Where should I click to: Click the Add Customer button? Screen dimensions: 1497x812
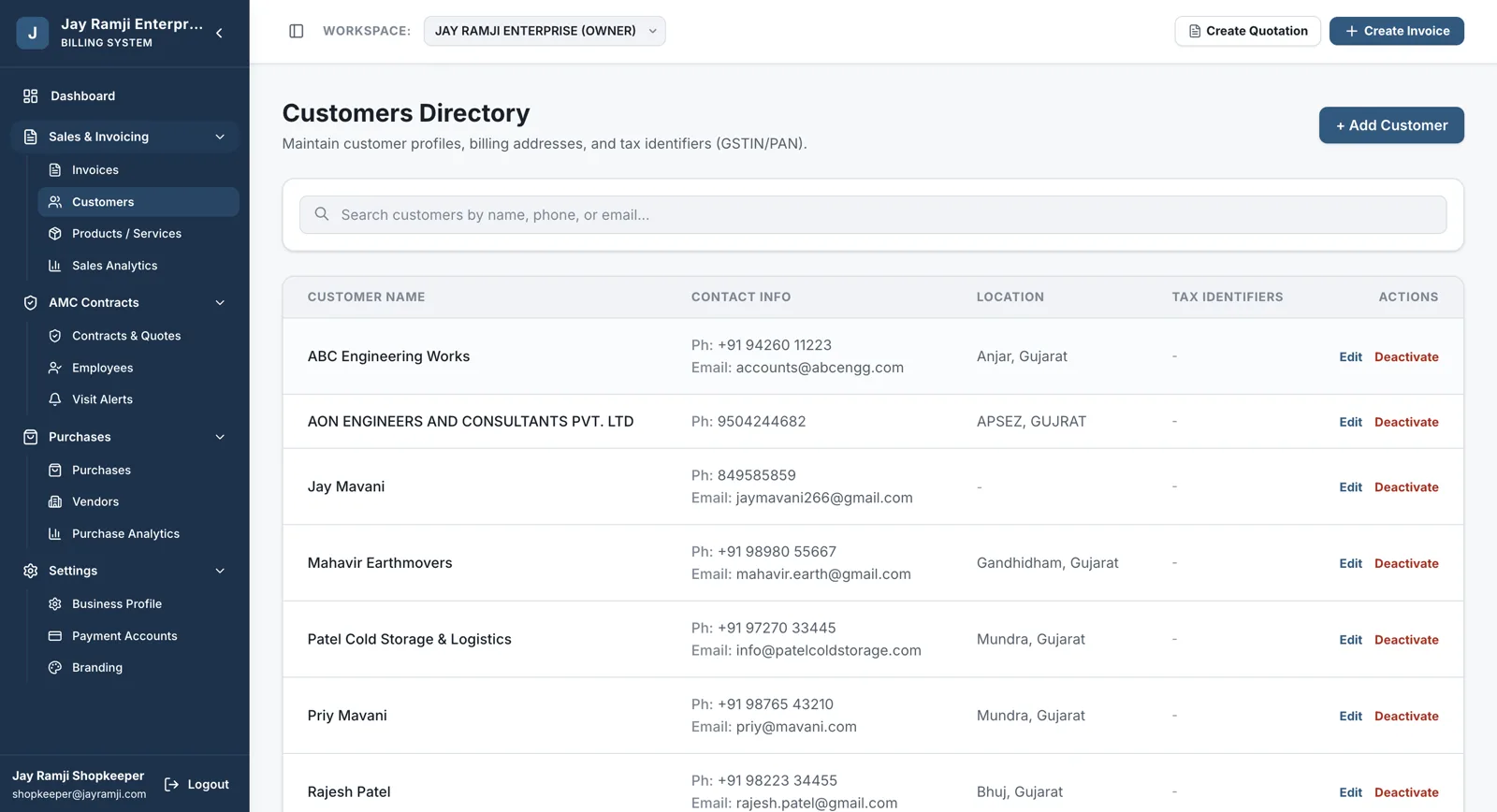pyautogui.click(x=1391, y=125)
